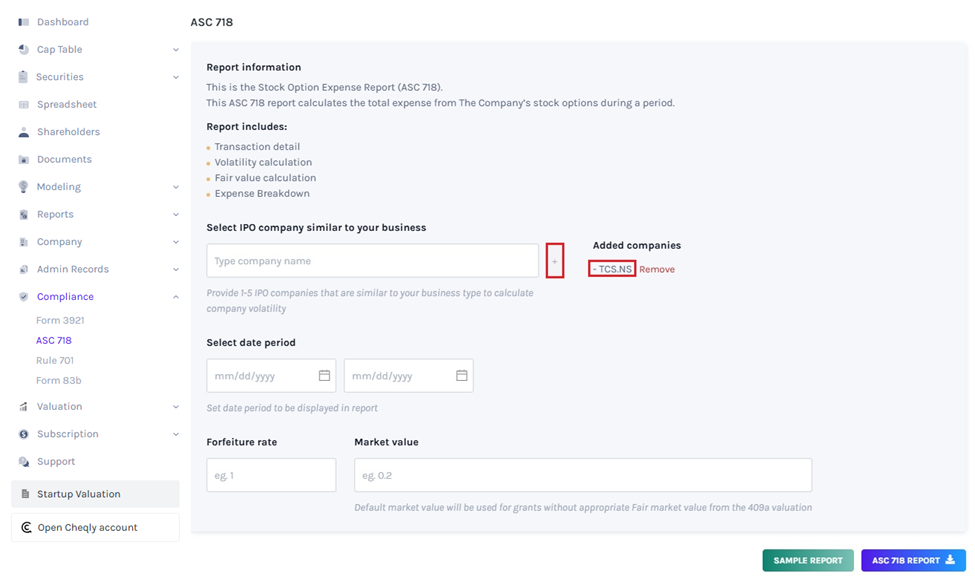Select Rule 701 in sidebar
975x579 pixels.
[55, 361]
